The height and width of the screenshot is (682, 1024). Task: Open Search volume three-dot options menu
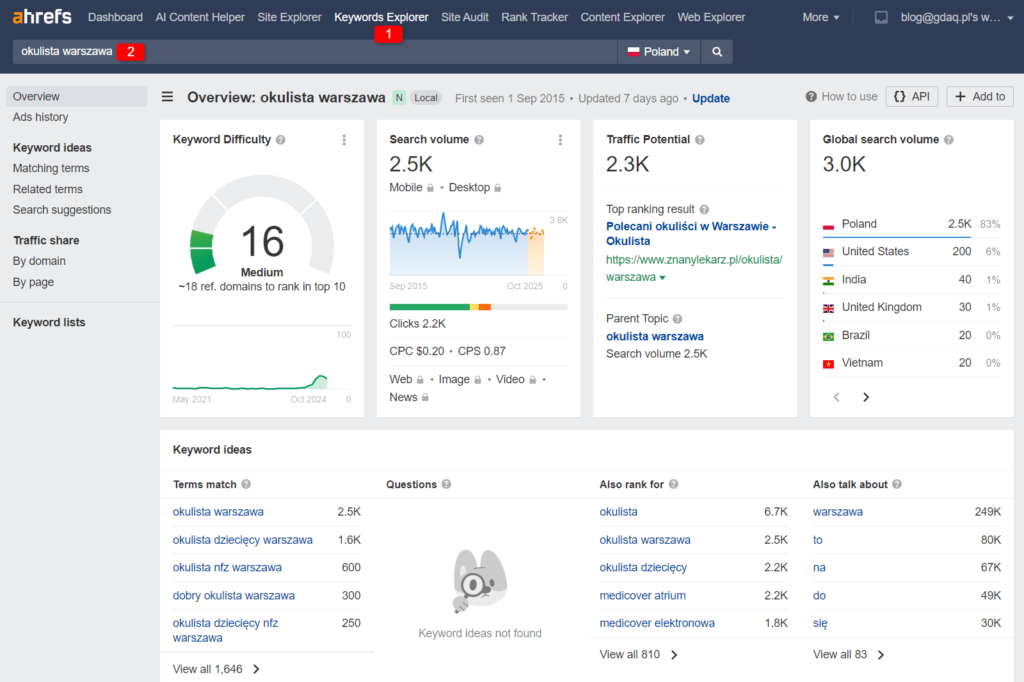[560, 140]
